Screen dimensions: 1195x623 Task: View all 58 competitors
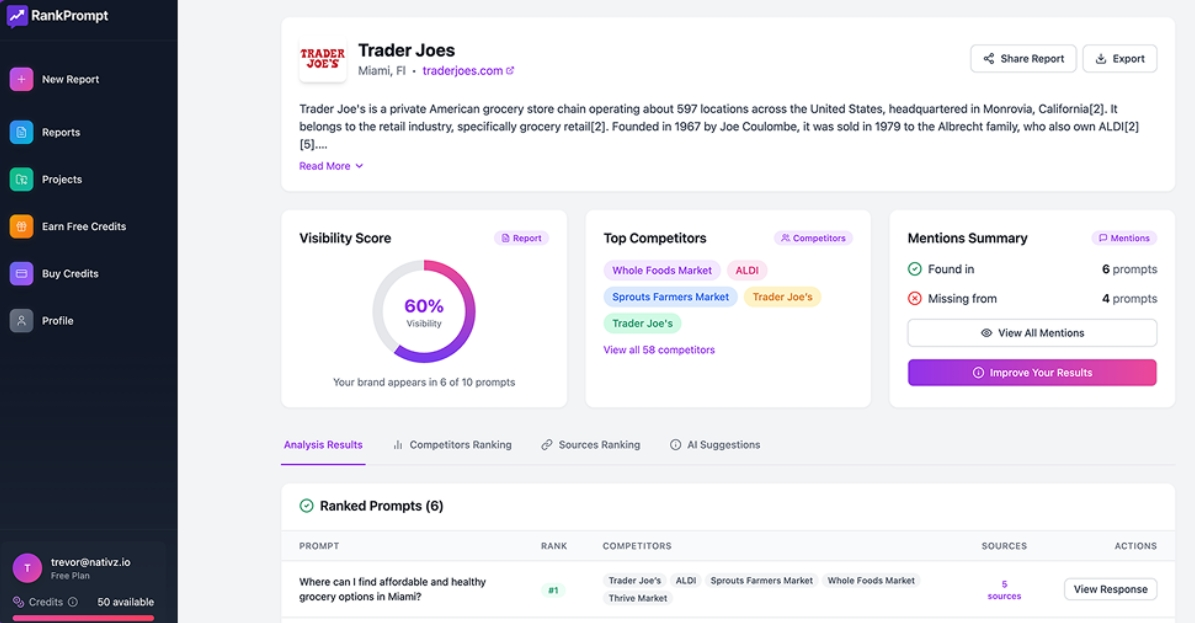(x=659, y=349)
